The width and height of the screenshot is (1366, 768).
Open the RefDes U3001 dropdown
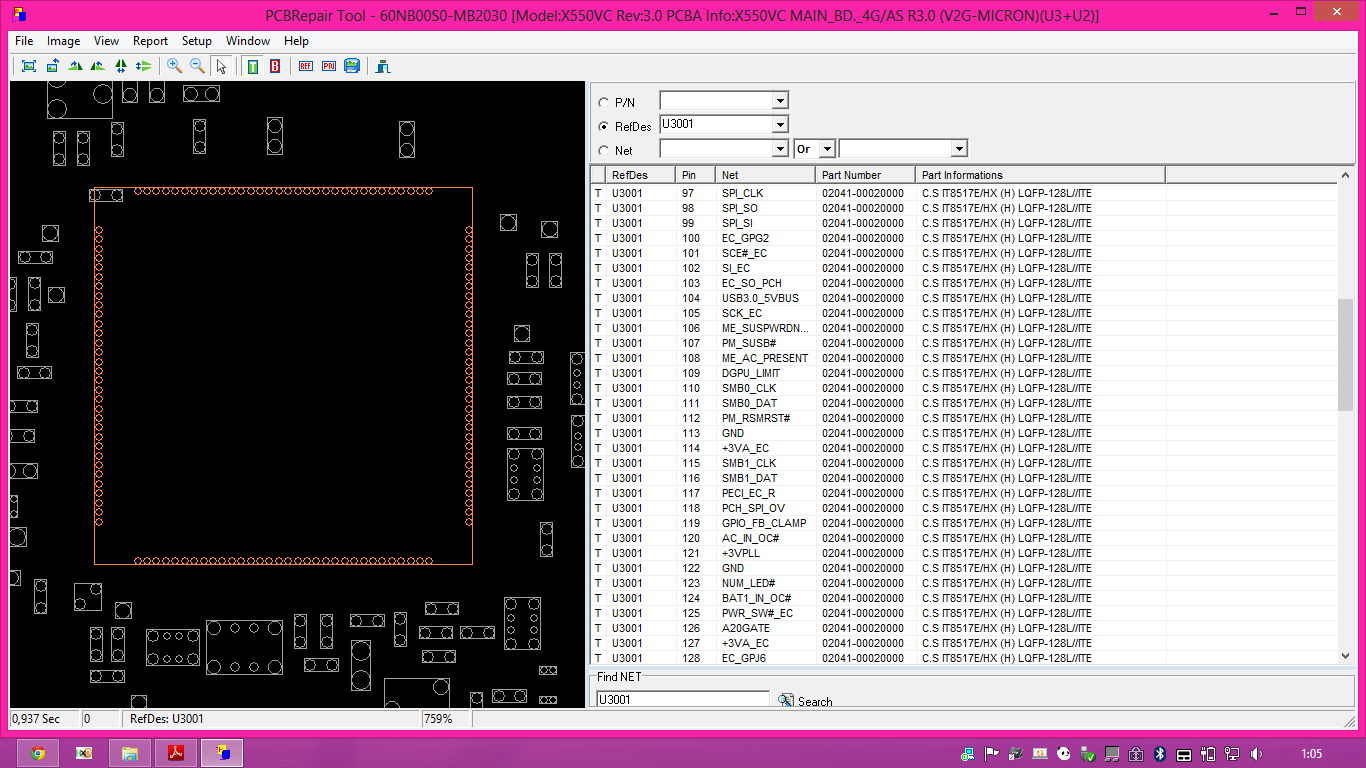780,125
